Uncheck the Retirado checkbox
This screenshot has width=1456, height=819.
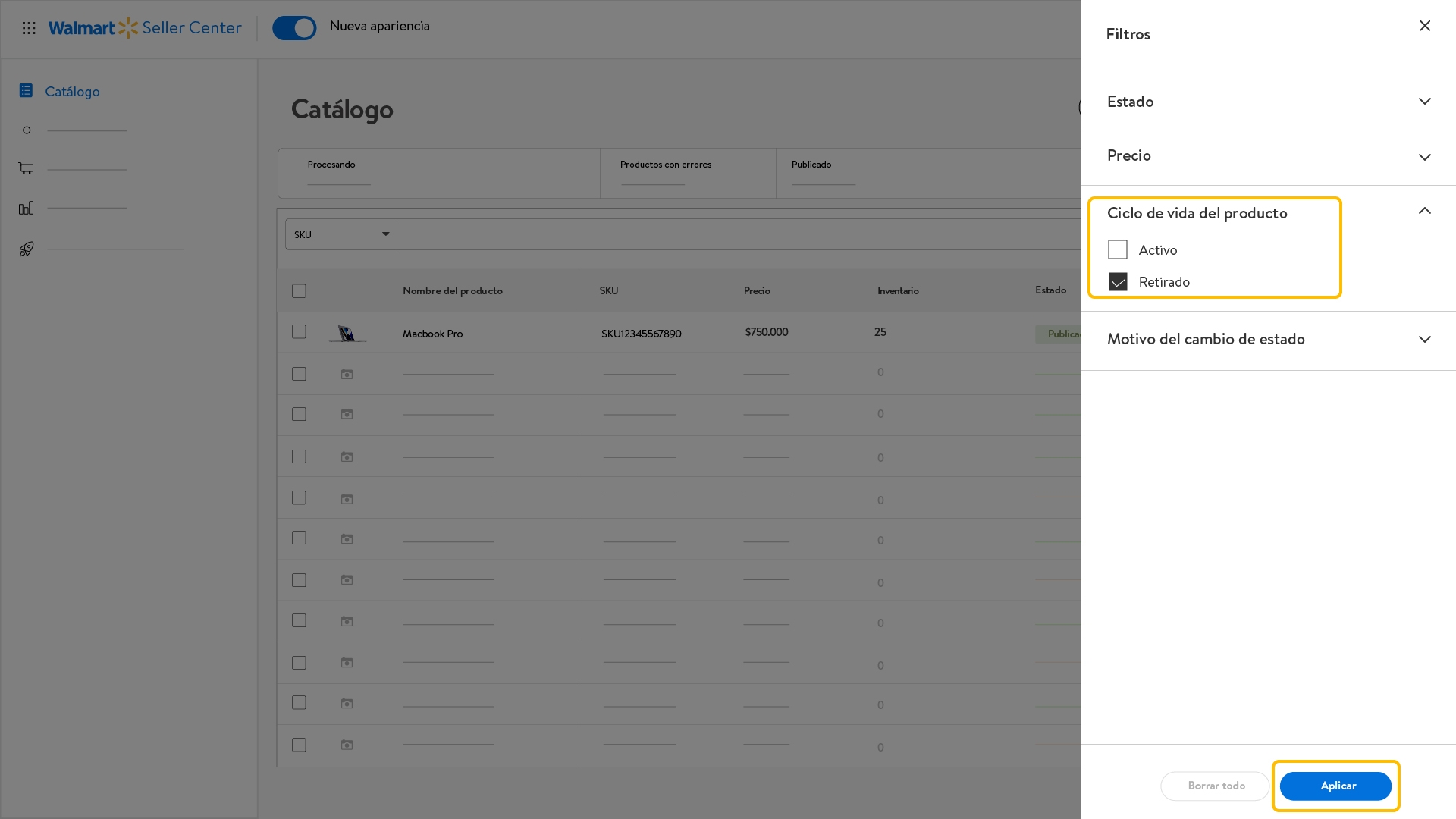pos(1118,282)
